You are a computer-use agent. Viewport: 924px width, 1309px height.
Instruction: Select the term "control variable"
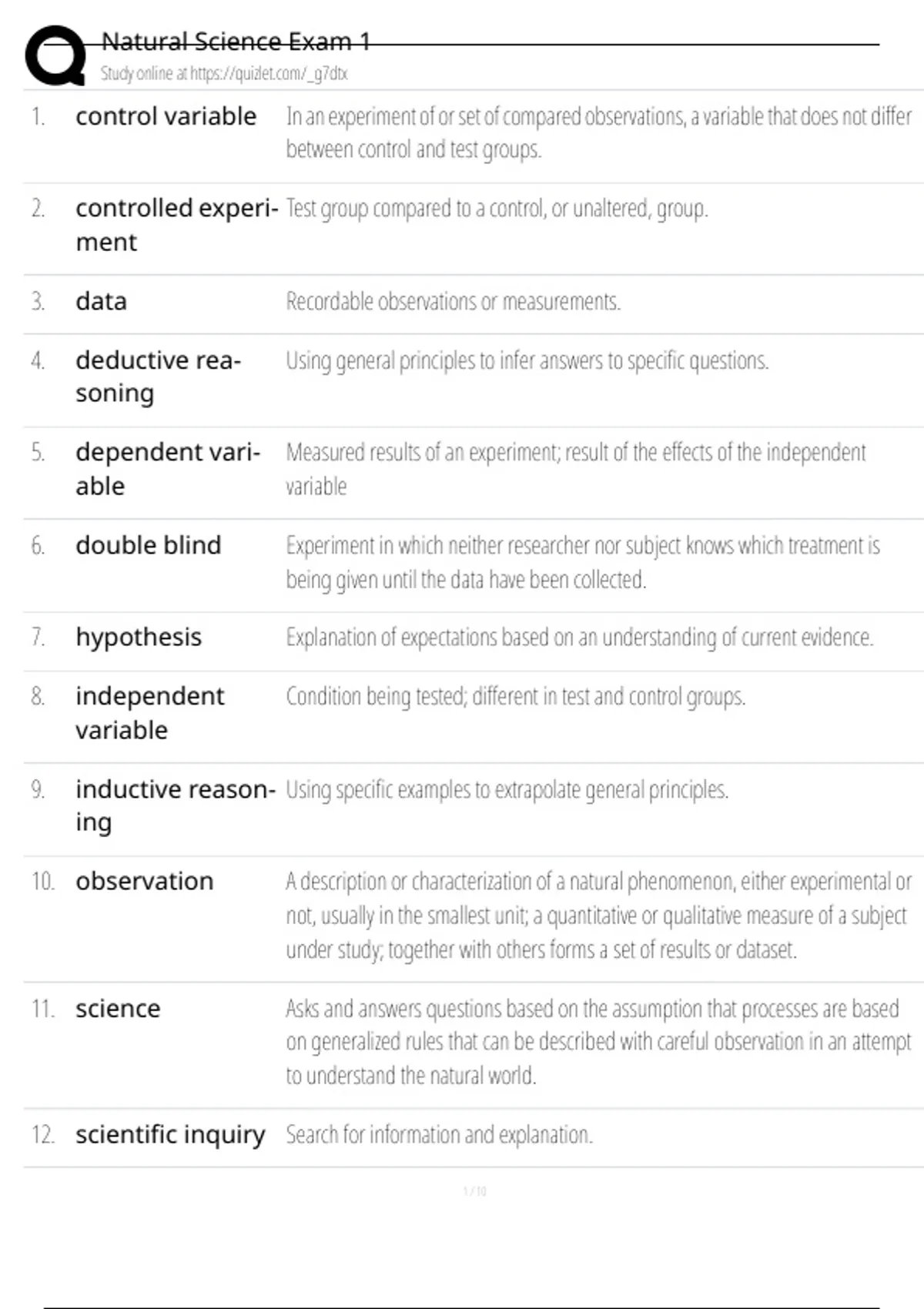(166, 116)
